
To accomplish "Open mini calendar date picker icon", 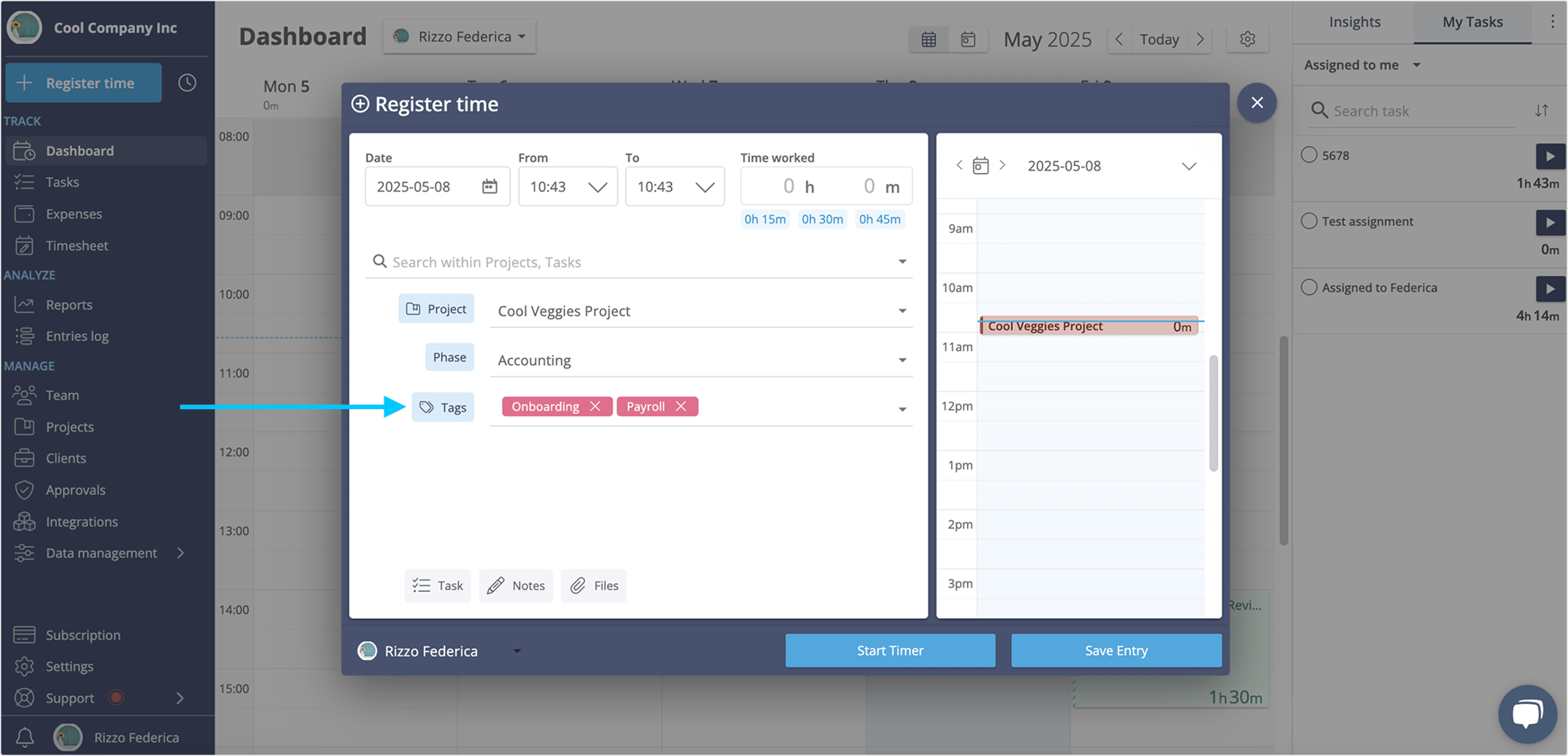I will [x=981, y=166].
